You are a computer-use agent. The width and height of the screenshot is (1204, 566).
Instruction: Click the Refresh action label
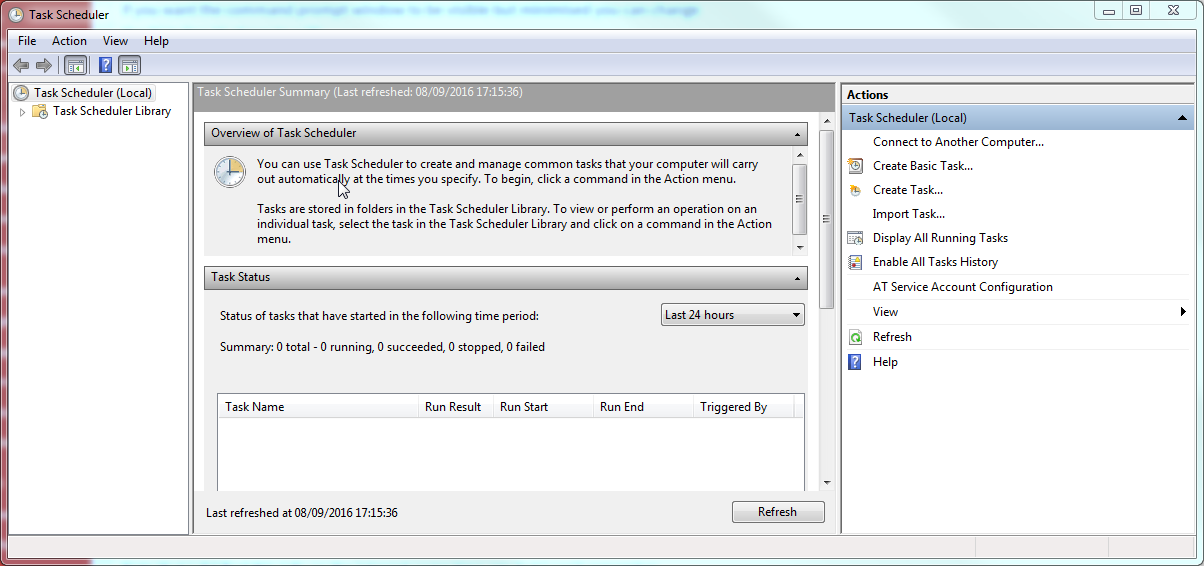892,337
